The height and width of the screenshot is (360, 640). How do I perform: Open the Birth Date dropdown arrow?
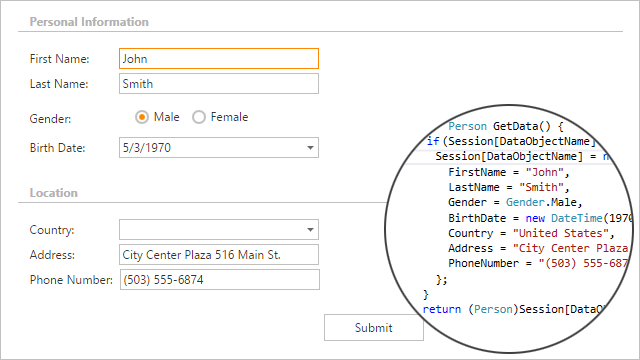[x=310, y=148]
